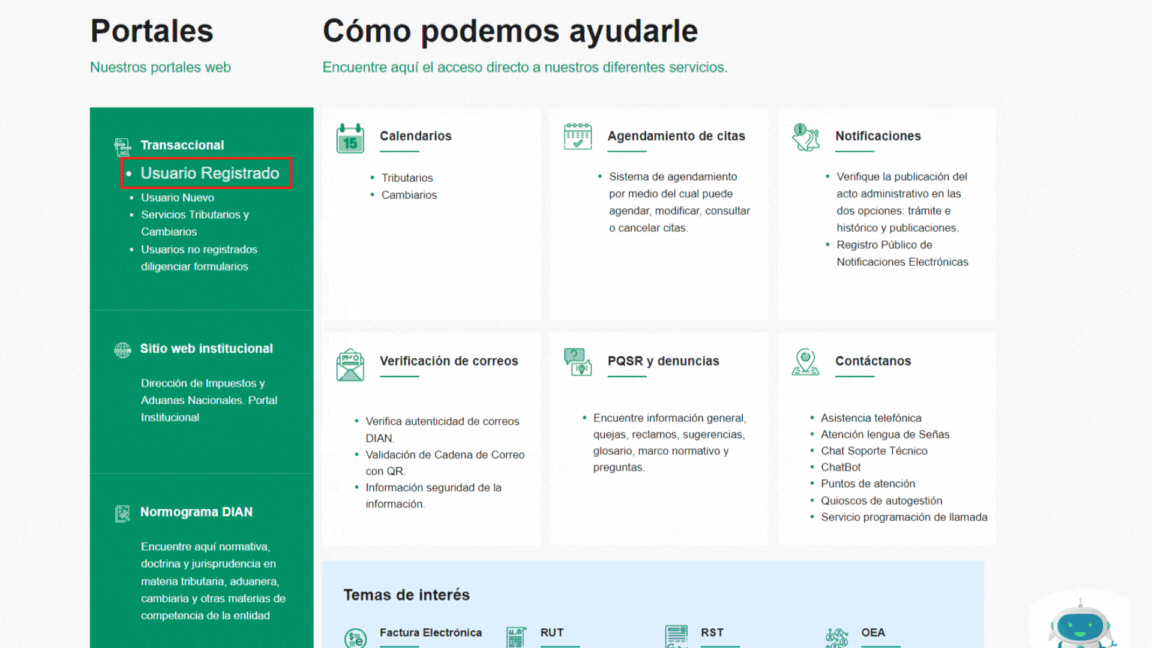The height and width of the screenshot is (648, 1152).
Task: Open Servicios Tributarios y Cambiarios link
Action: [195, 223]
